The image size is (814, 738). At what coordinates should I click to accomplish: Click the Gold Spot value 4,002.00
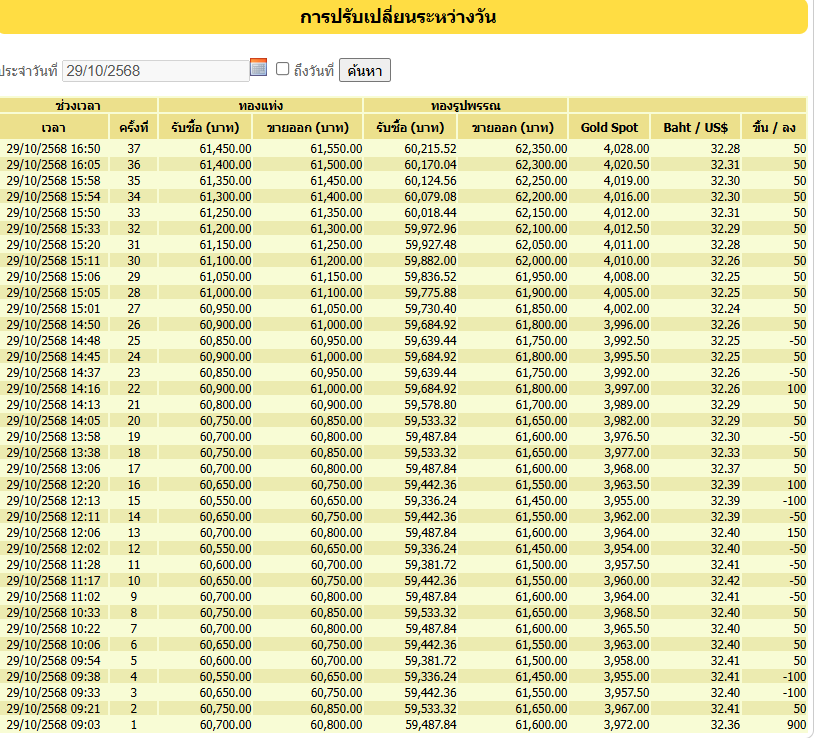click(626, 309)
